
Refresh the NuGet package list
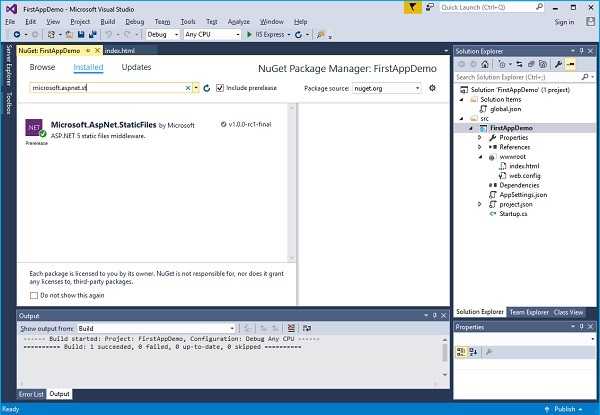[x=207, y=88]
